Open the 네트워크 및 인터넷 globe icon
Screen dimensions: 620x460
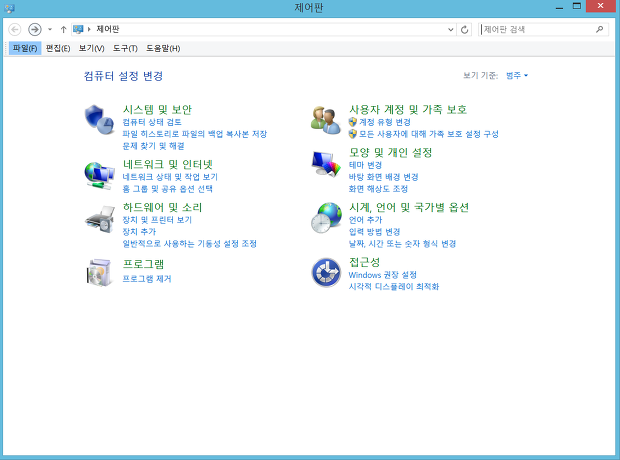tap(100, 175)
